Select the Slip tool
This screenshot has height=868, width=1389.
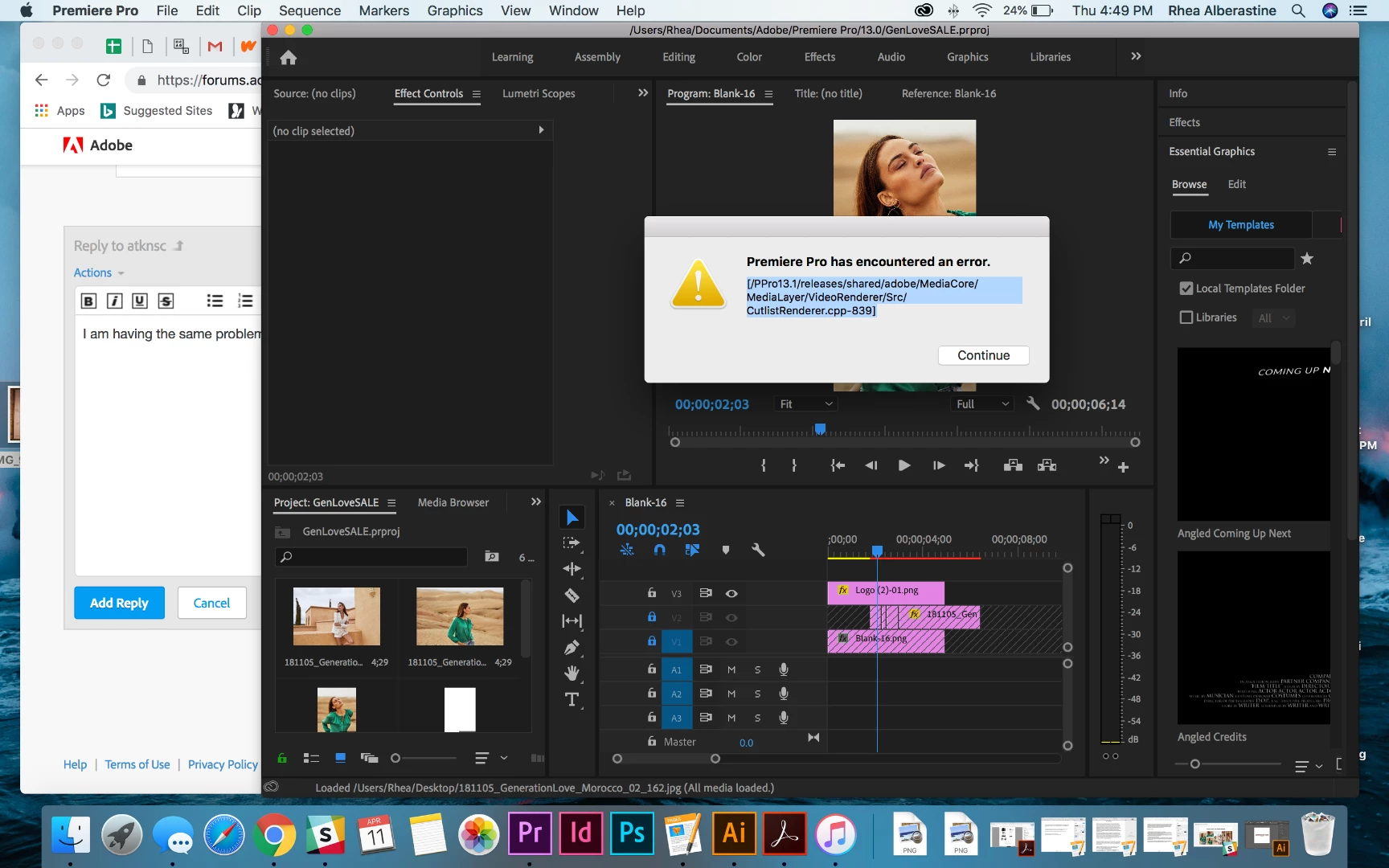[572, 621]
